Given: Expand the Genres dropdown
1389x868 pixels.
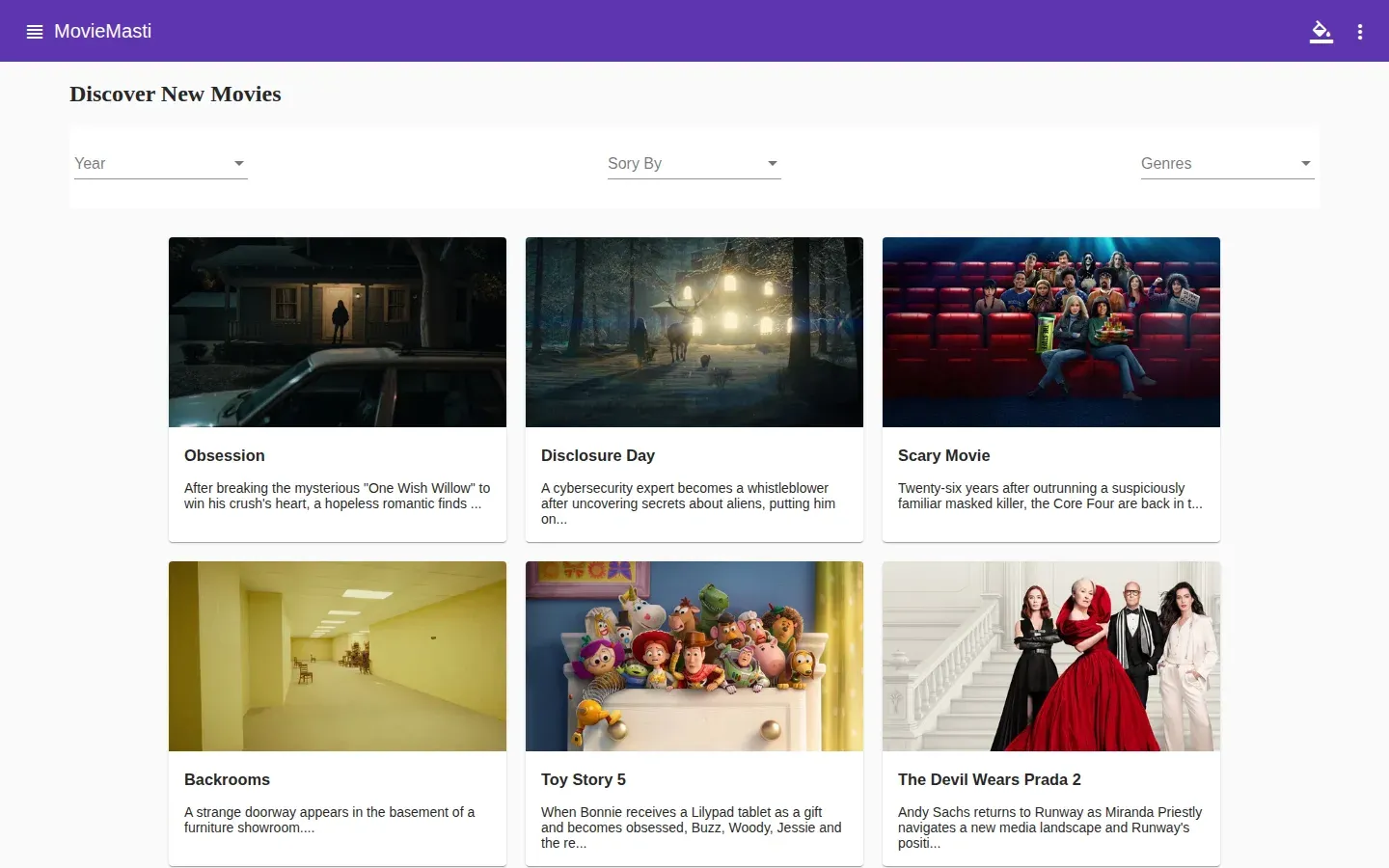Looking at the screenshot, I should click(1227, 164).
